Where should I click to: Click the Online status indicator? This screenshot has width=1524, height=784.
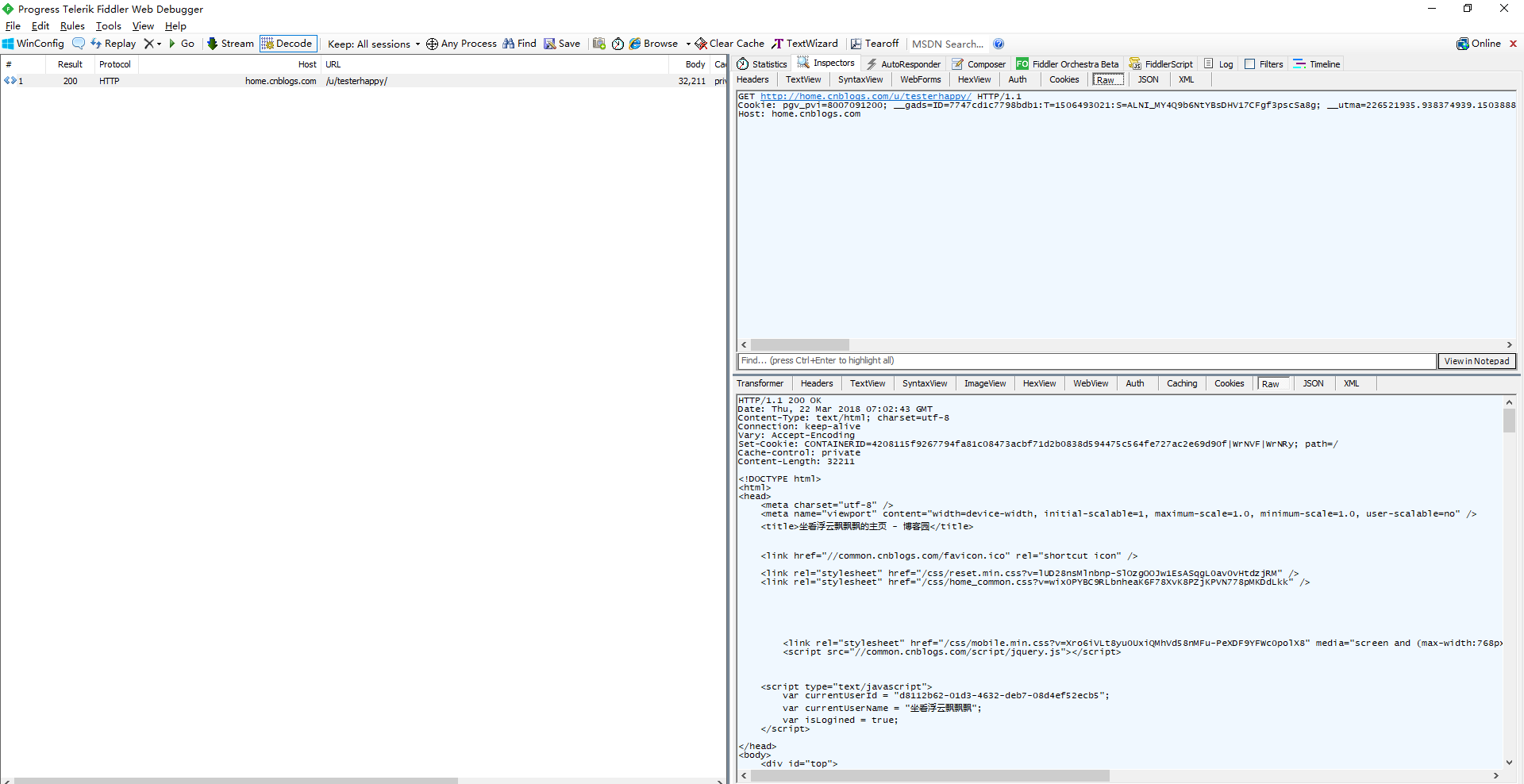(x=1479, y=44)
